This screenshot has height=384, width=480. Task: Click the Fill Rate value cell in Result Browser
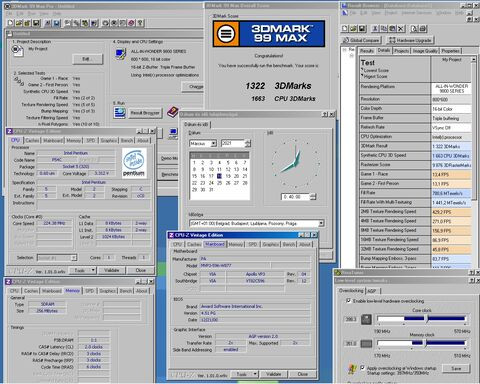451,193
